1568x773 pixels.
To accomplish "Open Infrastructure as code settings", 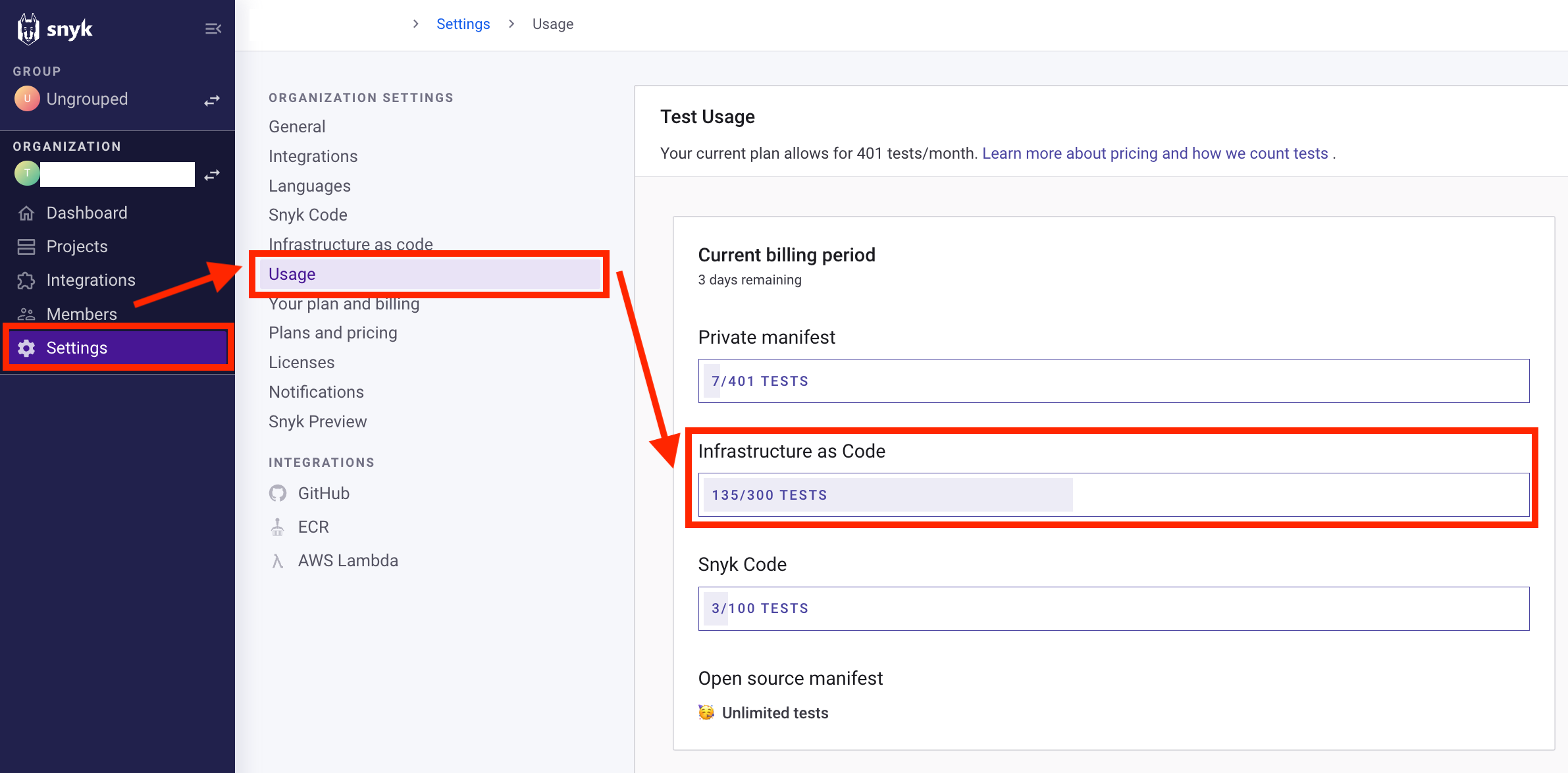I will (351, 244).
